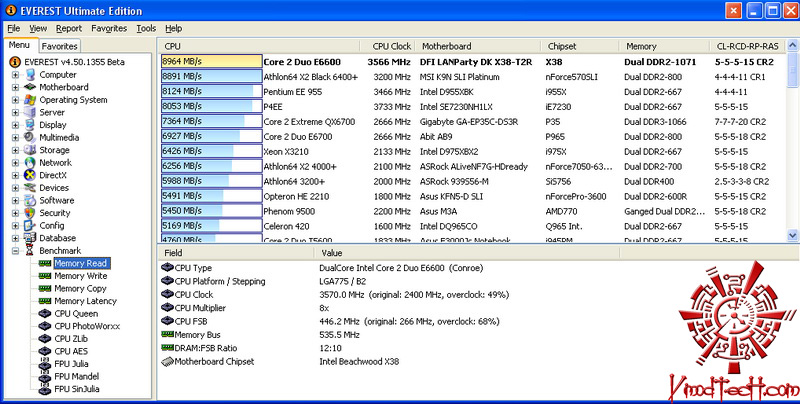The height and width of the screenshot is (404, 800).
Task: Expand the Database tree node
Action: pyautogui.click(x=15, y=238)
